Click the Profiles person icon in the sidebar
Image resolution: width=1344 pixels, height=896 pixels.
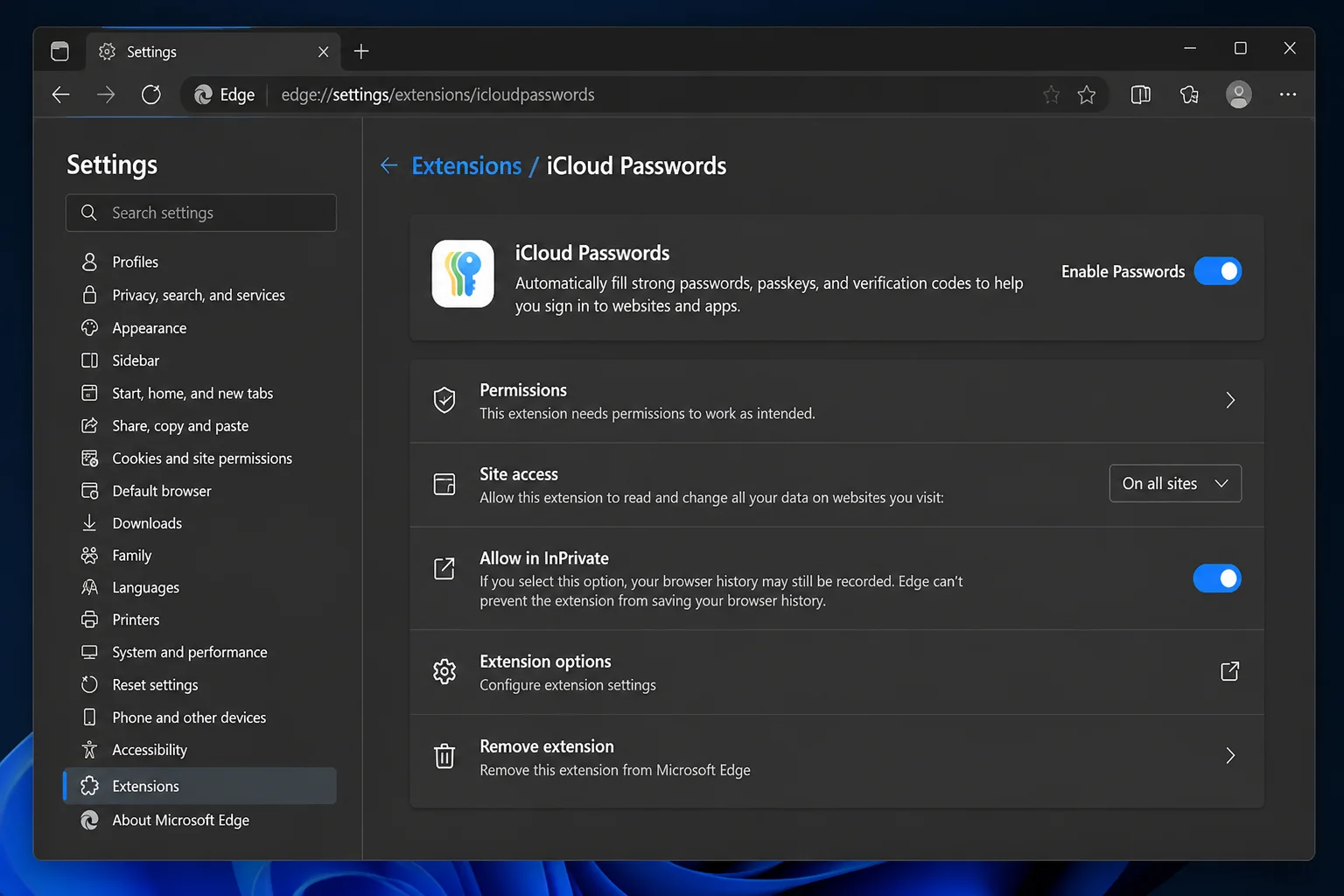click(89, 262)
